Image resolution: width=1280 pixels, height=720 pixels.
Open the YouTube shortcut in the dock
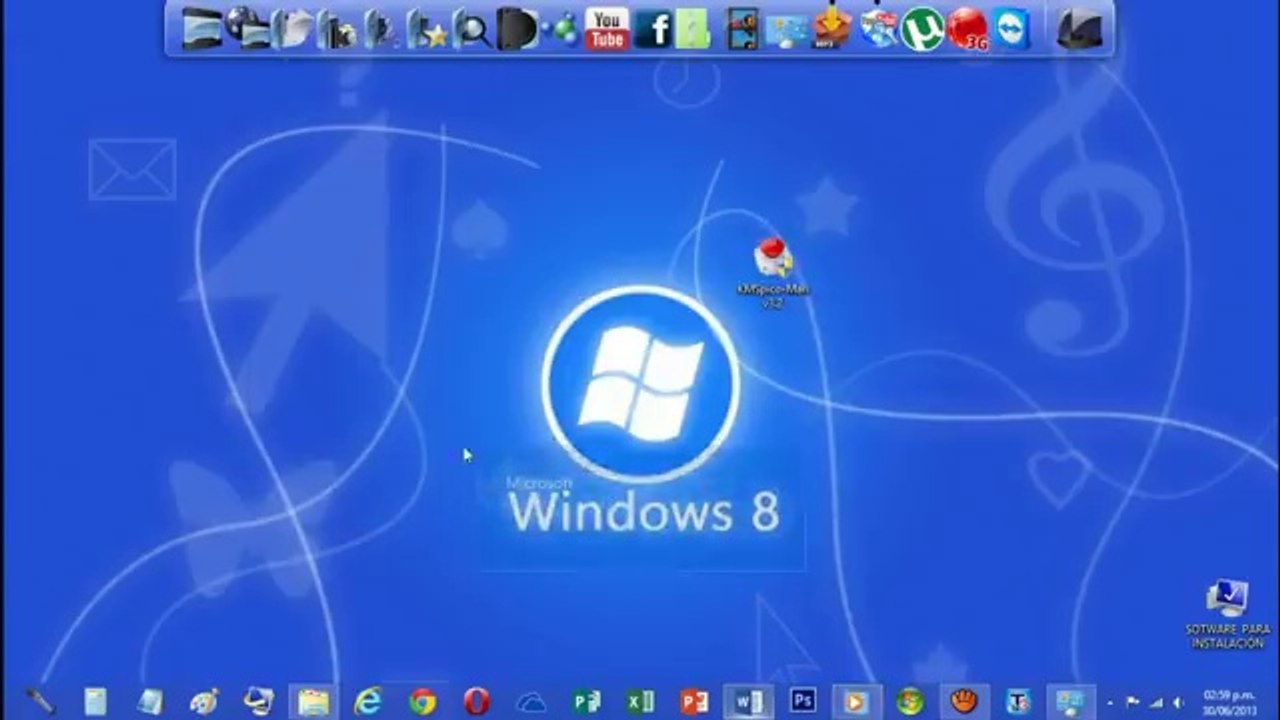[x=607, y=29]
